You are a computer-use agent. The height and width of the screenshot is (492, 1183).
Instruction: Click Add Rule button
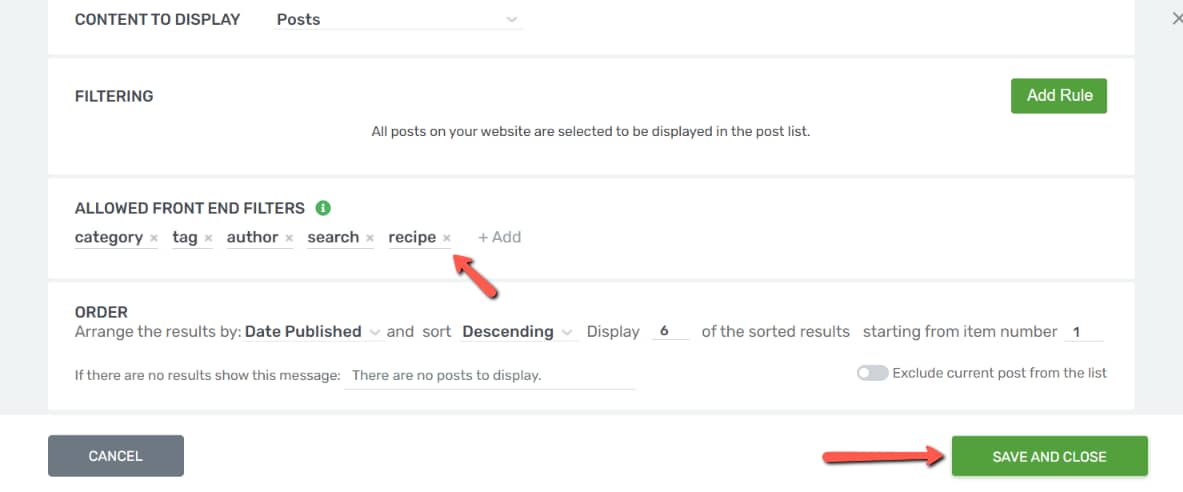click(1059, 96)
